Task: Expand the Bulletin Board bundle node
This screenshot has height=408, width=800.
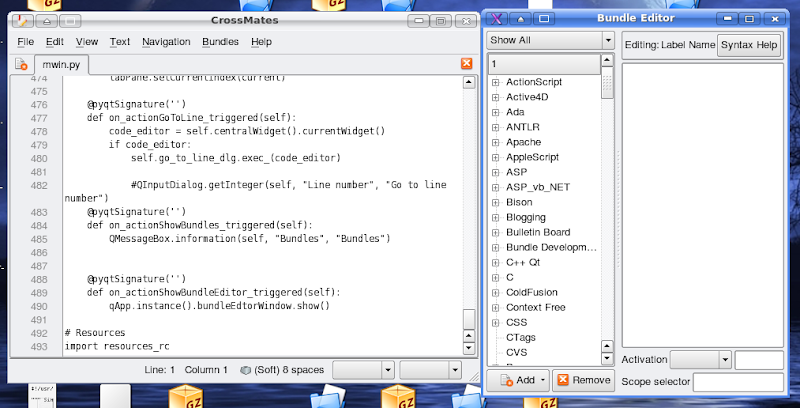Action: (495, 233)
